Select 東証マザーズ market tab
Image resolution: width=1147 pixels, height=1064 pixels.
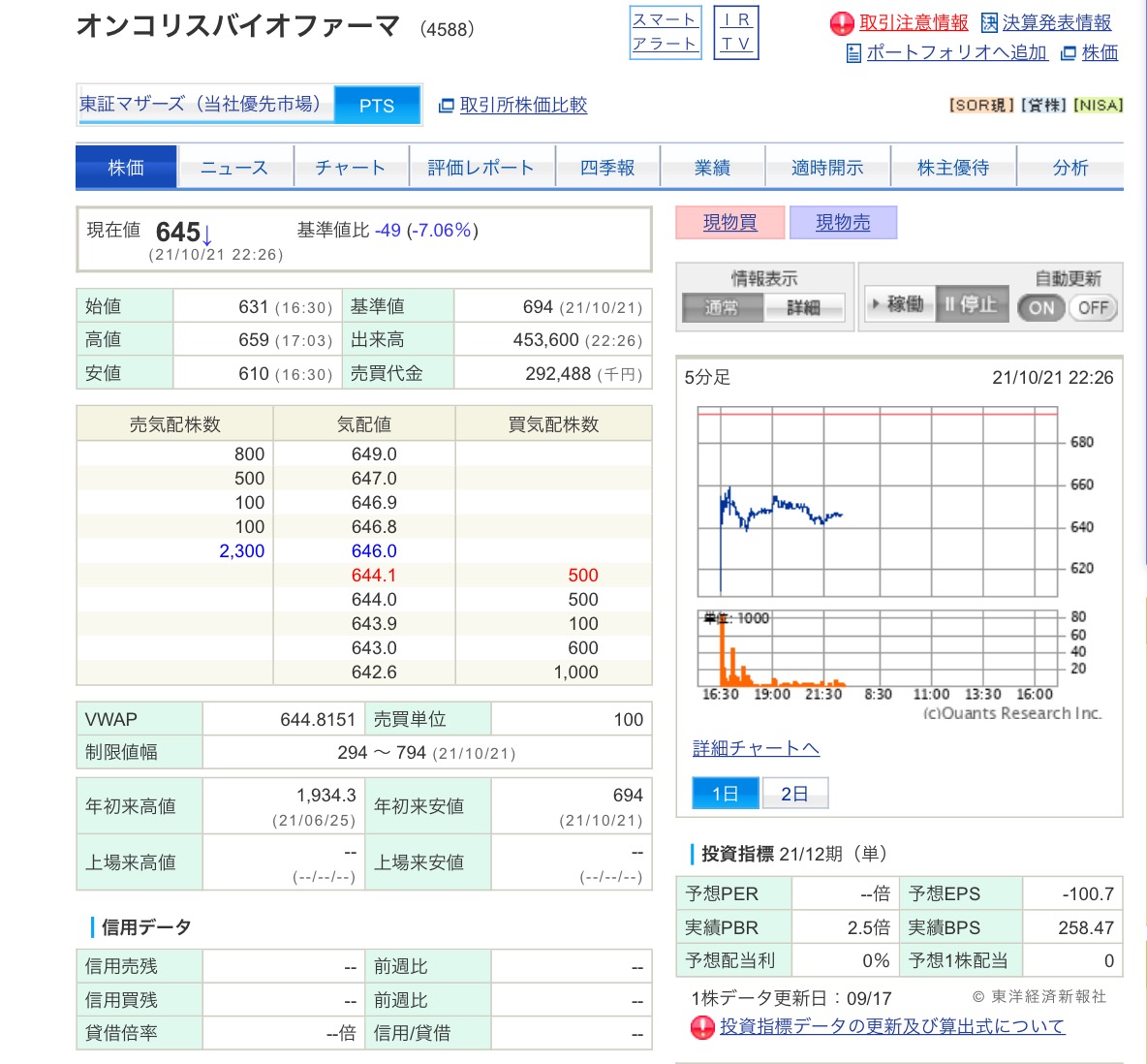[x=204, y=104]
